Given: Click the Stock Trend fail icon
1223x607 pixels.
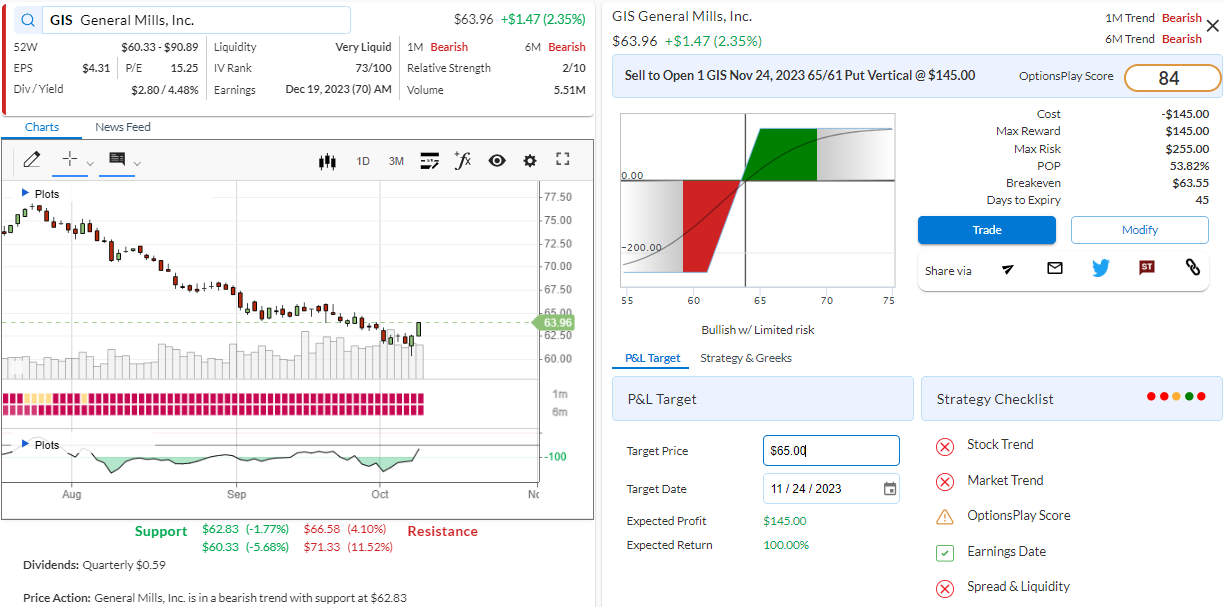Looking at the screenshot, I should click(x=944, y=446).
